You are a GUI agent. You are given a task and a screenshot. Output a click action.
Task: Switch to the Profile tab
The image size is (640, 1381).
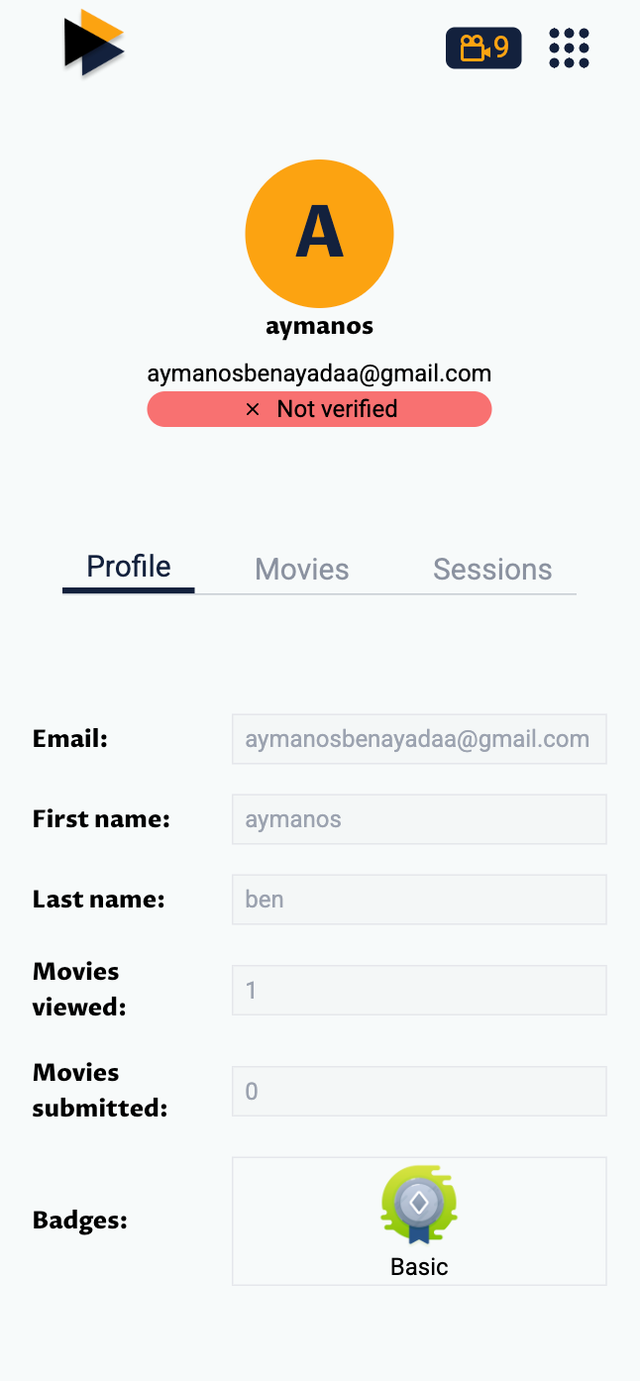click(x=128, y=567)
